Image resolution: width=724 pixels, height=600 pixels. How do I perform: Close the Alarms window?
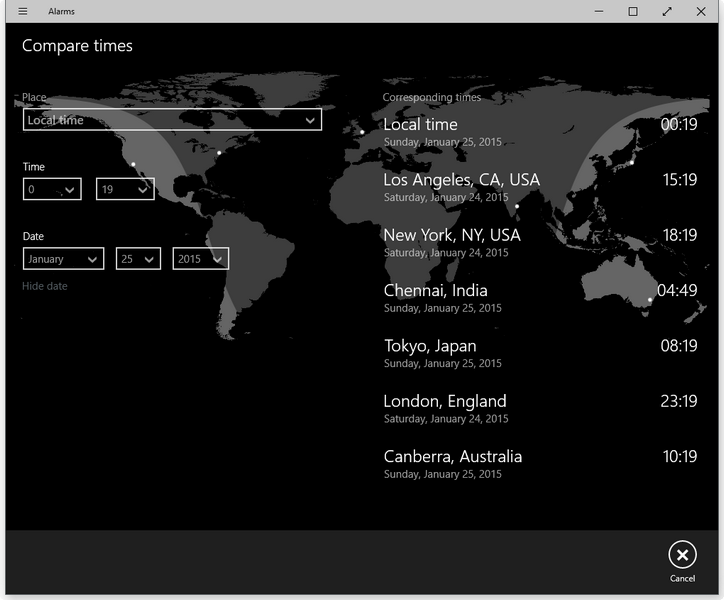701,12
